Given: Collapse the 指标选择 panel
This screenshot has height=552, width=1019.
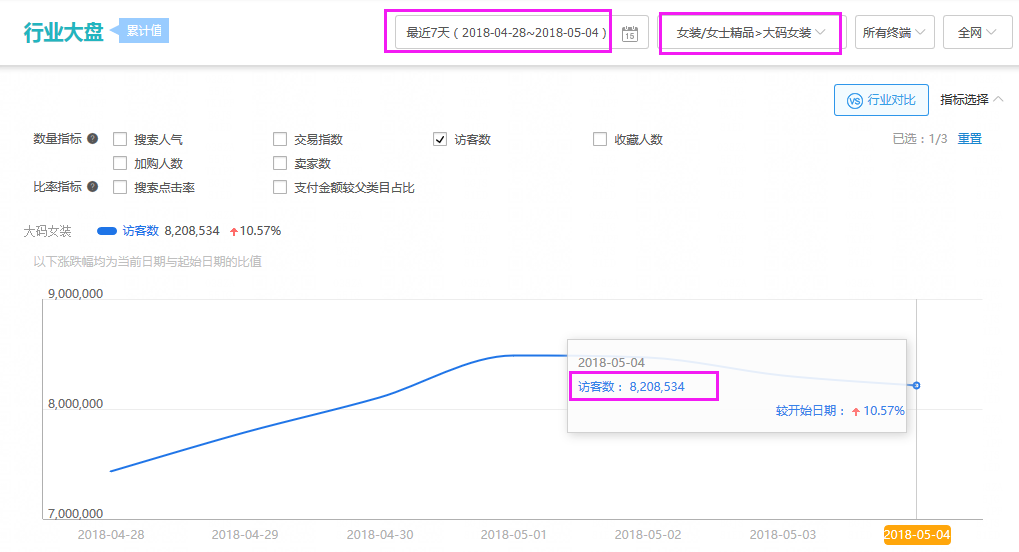Looking at the screenshot, I should pyautogui.click(x=971, y=100).
